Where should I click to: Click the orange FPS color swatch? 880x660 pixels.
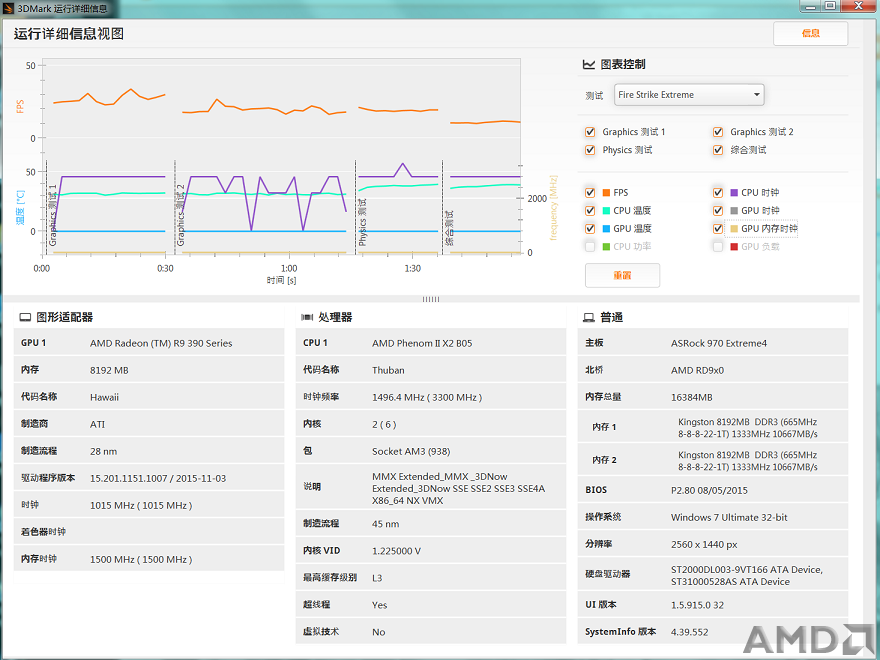pos(606,192)
